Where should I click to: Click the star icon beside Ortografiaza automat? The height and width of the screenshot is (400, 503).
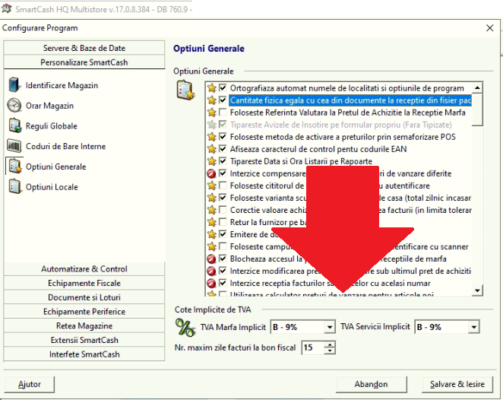tap(212, 88)
